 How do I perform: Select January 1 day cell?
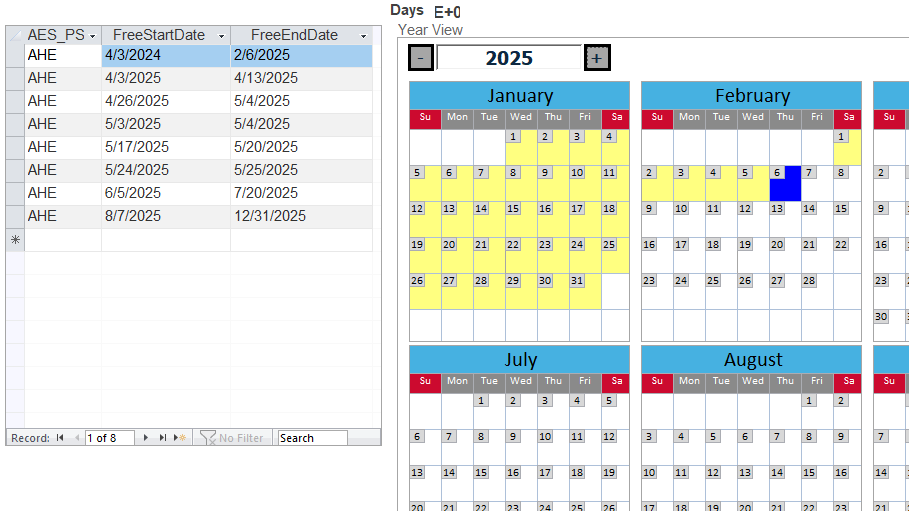pos(521,147)
